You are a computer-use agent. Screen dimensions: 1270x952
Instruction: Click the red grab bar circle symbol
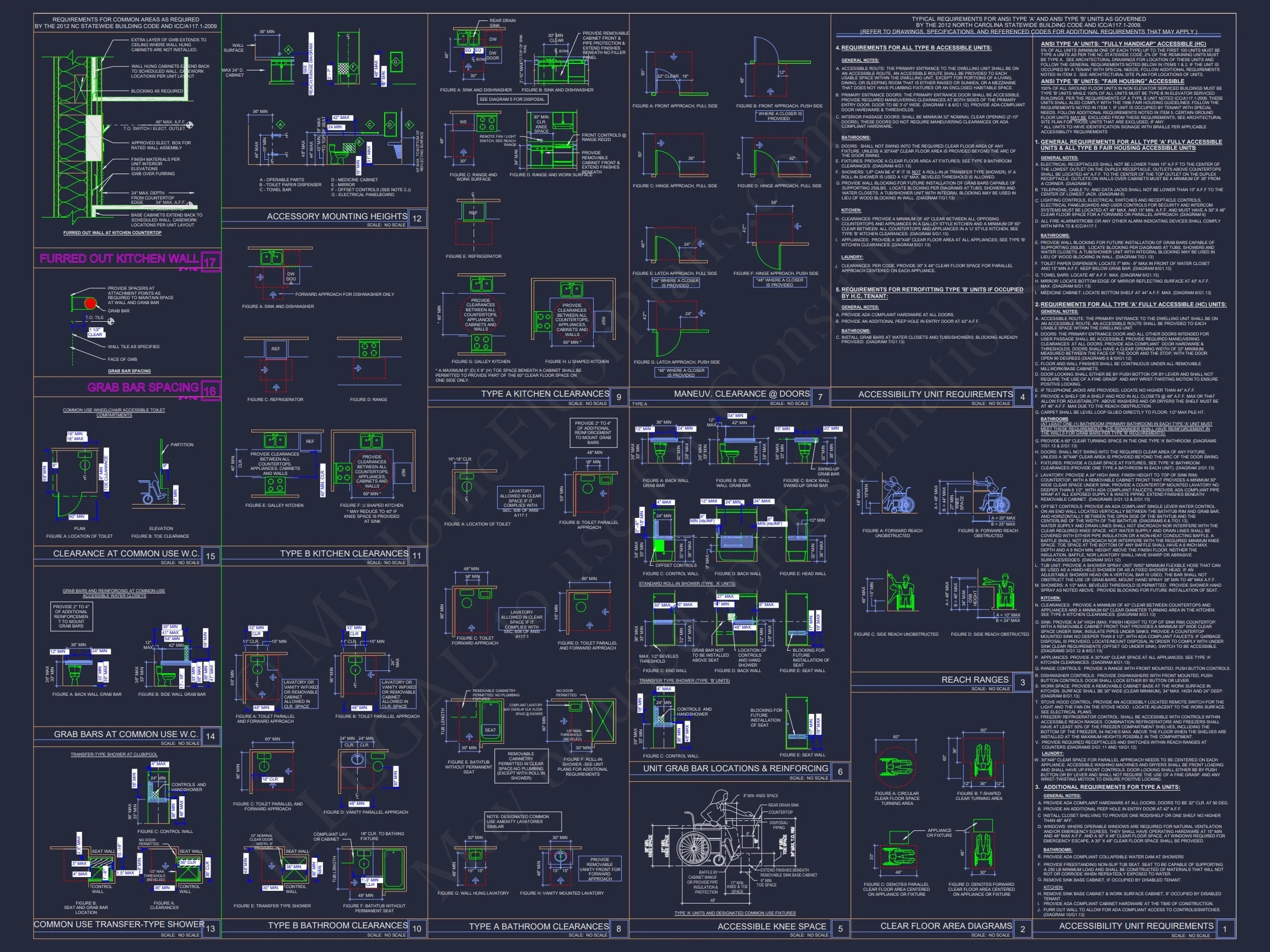click(x=90, y=303)
